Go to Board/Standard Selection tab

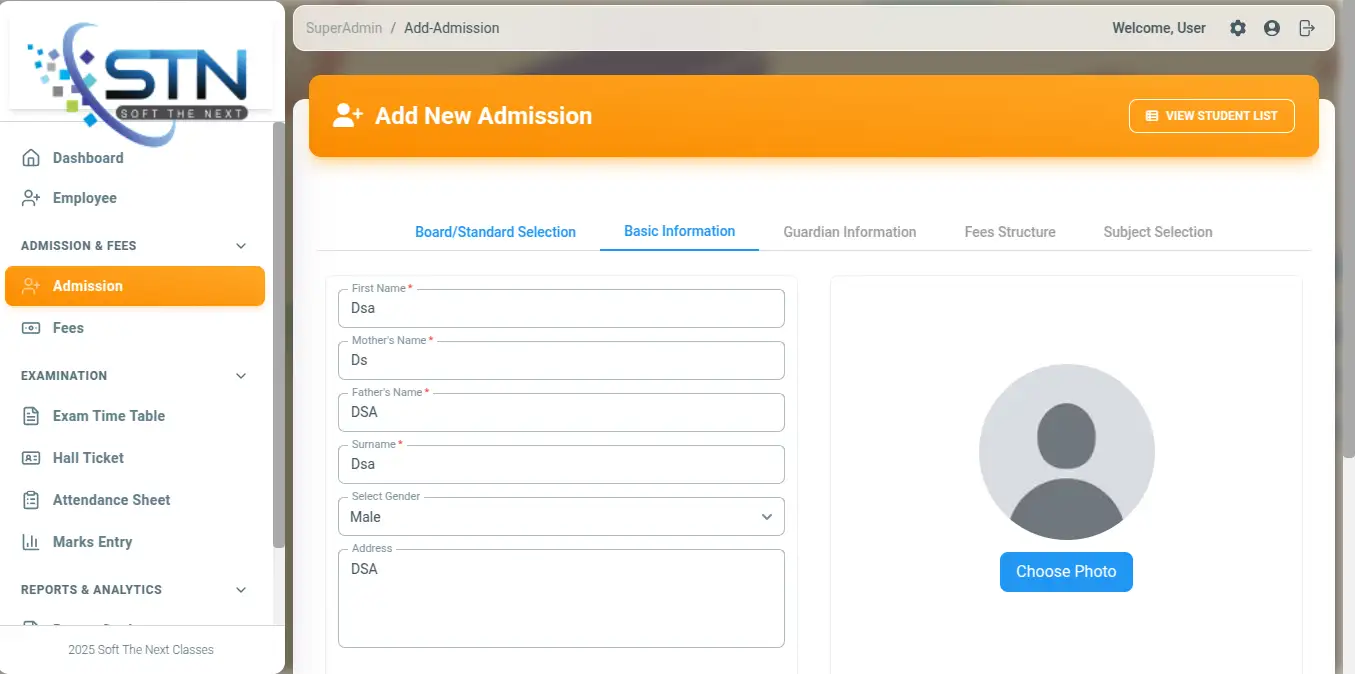(x=495, y=232)
